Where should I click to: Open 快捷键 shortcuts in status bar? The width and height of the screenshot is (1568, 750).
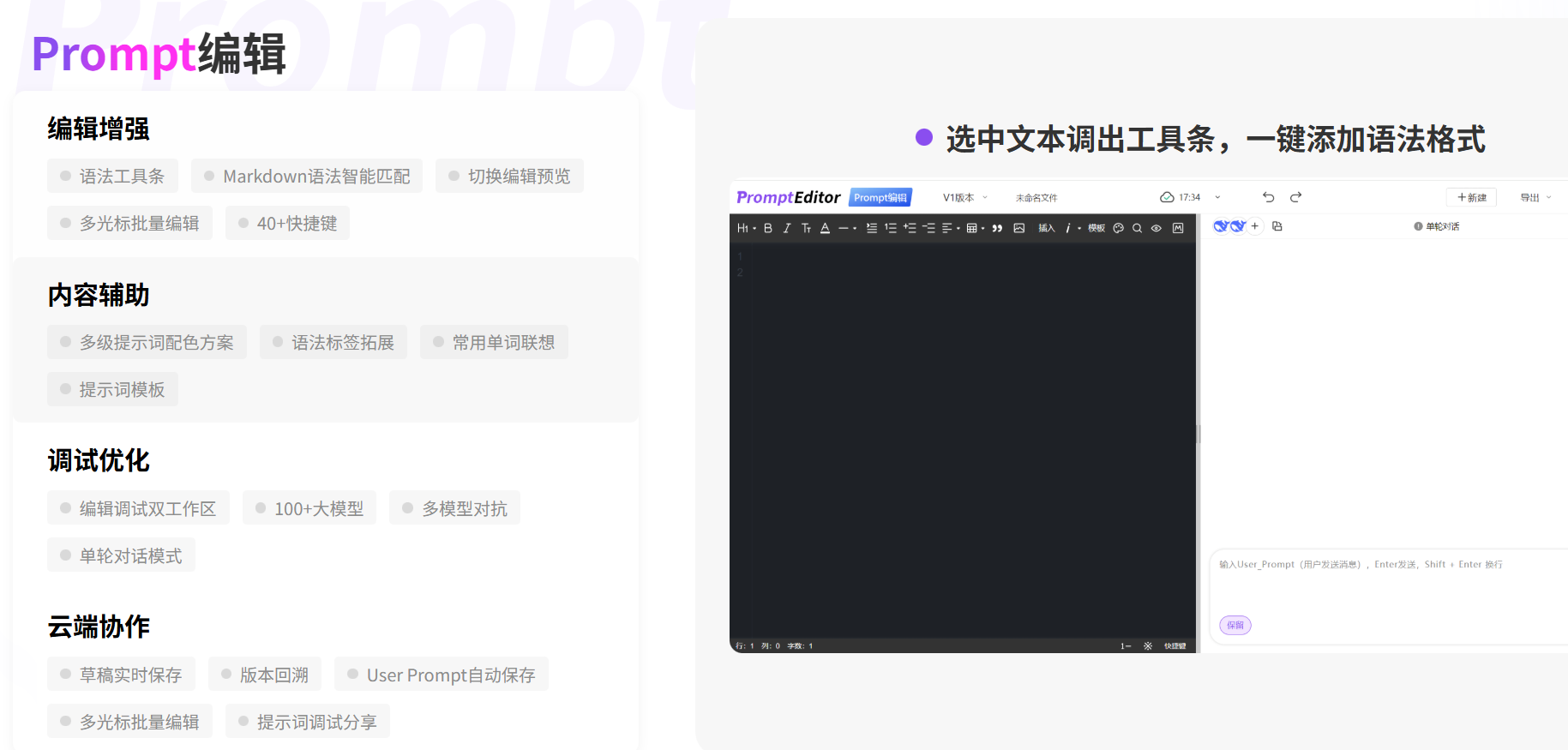coord(1174,645)
